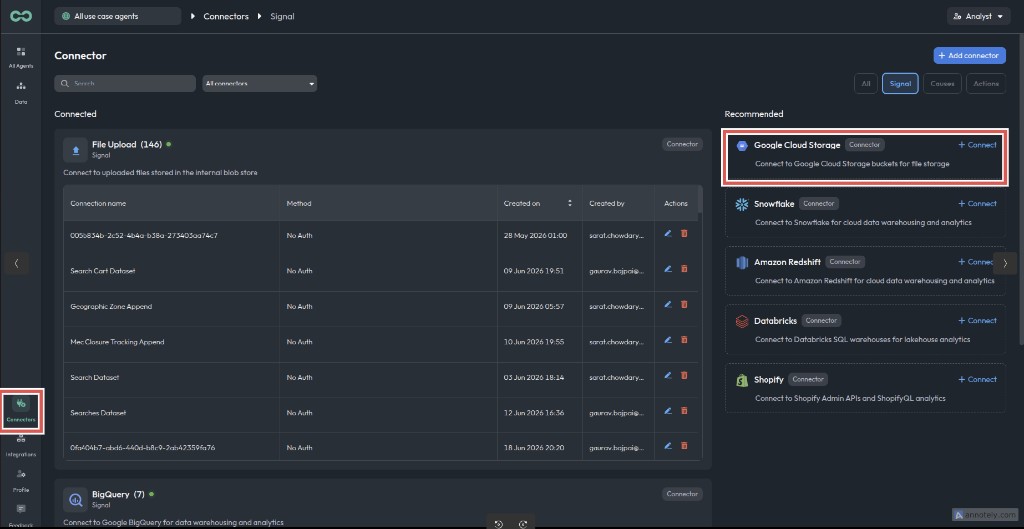Delete the Search Cart Dataset connection
This screenshot has height=529, width=1024.
684,268
